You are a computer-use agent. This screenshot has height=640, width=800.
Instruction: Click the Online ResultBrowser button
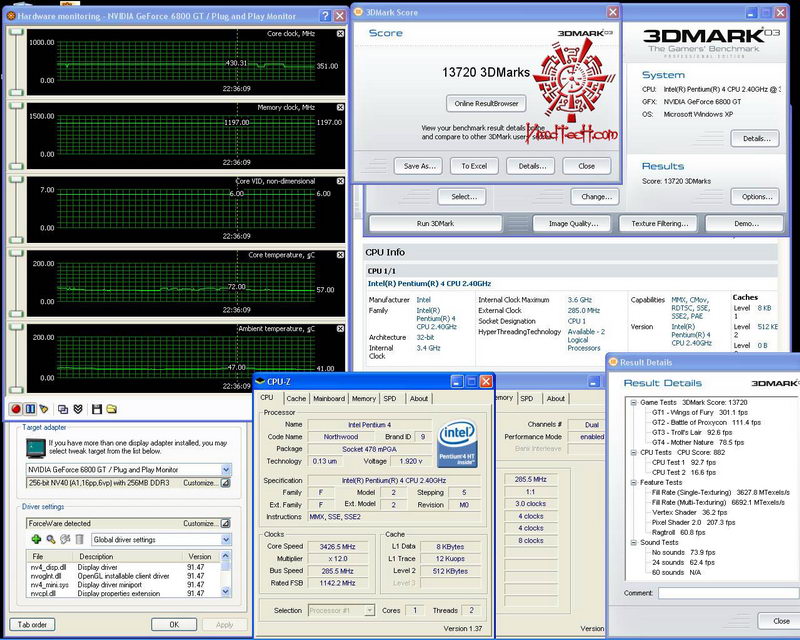486,104
